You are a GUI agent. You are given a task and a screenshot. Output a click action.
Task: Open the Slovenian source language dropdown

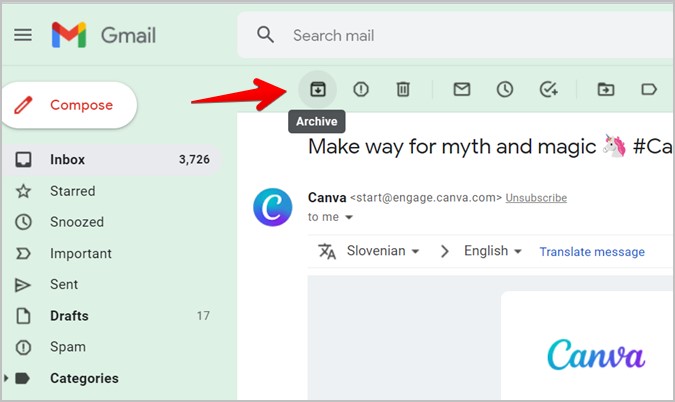pyautogui.click(x=383, y=251)
